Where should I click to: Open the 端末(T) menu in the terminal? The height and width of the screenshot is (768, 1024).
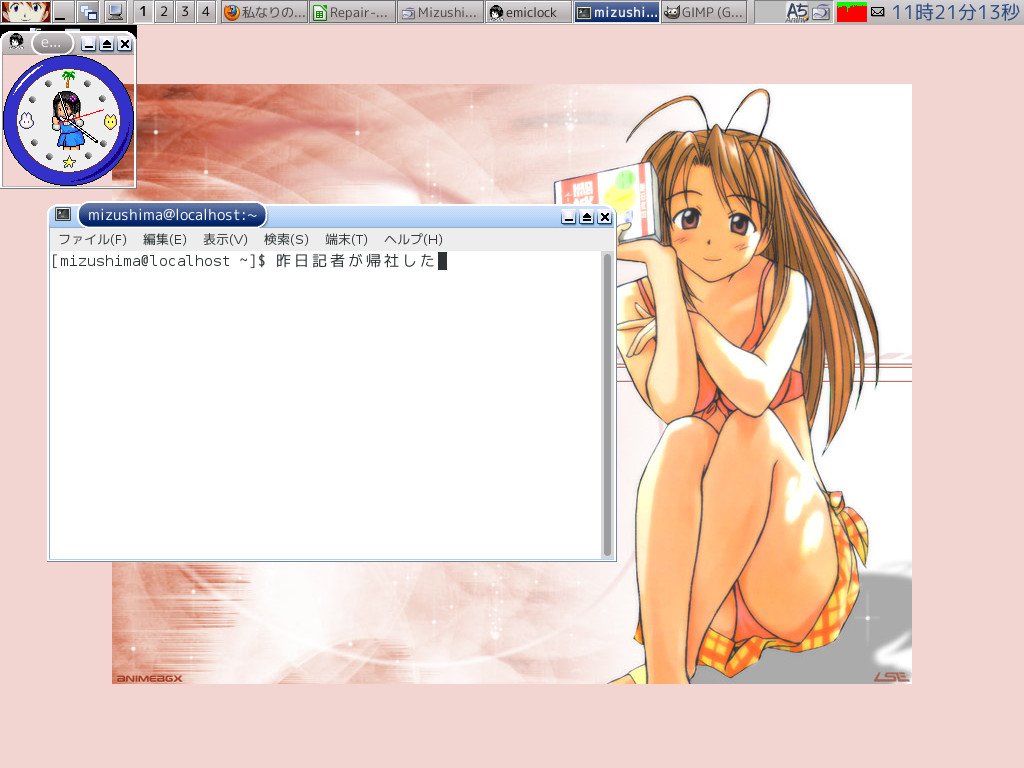[344, 239]
